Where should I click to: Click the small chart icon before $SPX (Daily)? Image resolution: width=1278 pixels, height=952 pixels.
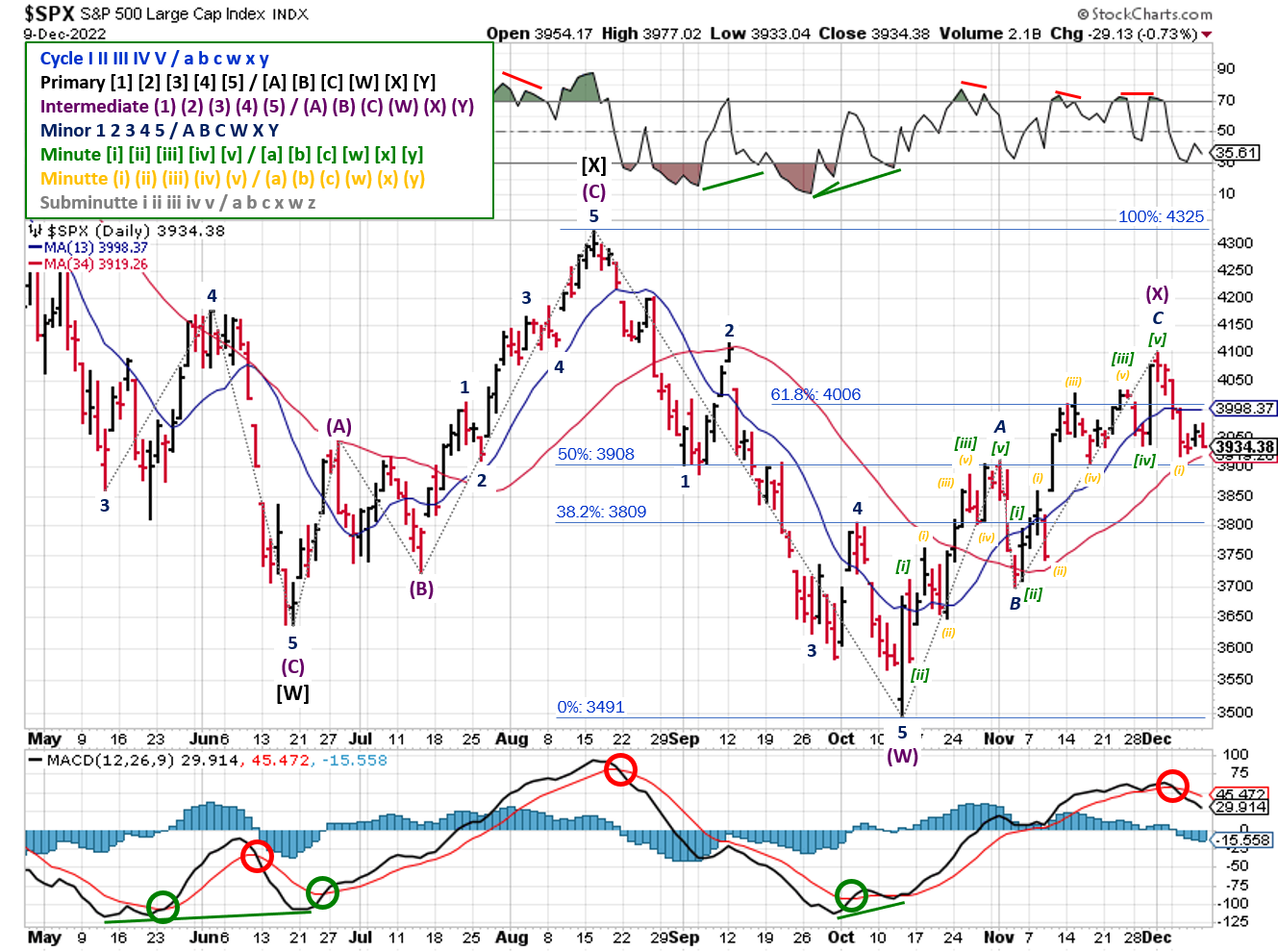tap(36, 230)
